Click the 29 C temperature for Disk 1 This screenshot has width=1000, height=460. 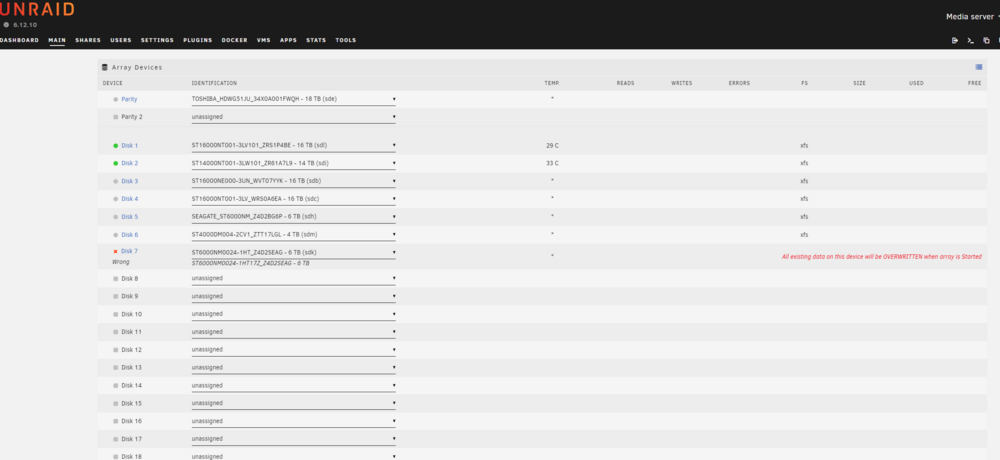(x=552, y=145)
